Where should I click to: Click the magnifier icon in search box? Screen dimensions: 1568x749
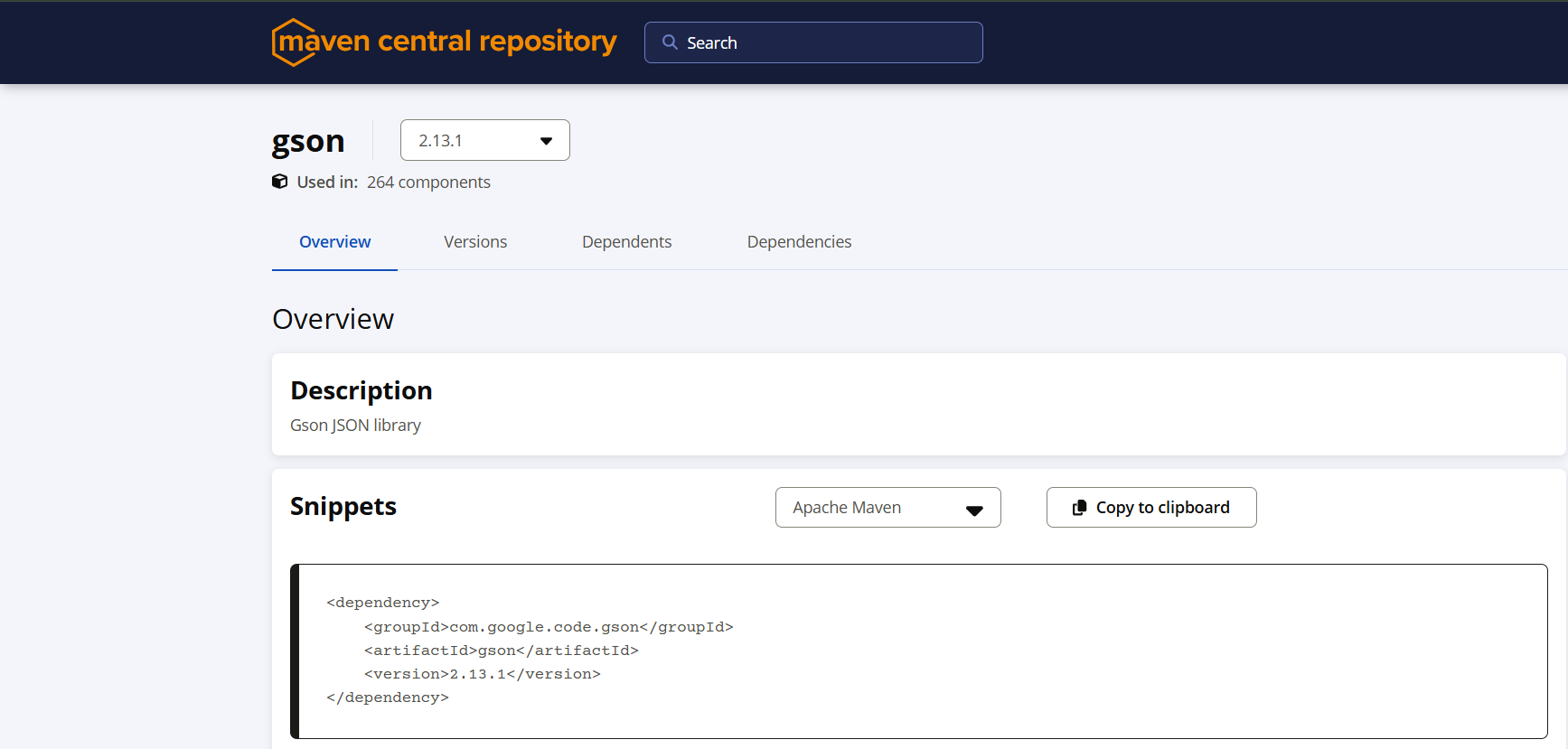[670, 42]
